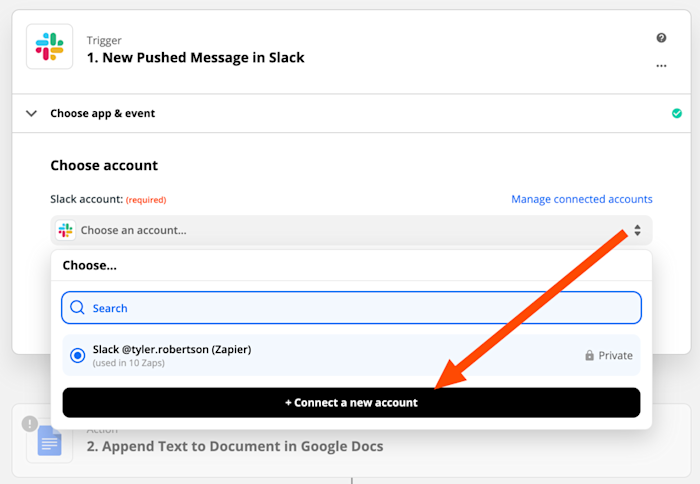Image resolution: width=700 pixels, height=484 pixels.
Task: Open the help question mark icon
Action: click(x=661, y=38)
